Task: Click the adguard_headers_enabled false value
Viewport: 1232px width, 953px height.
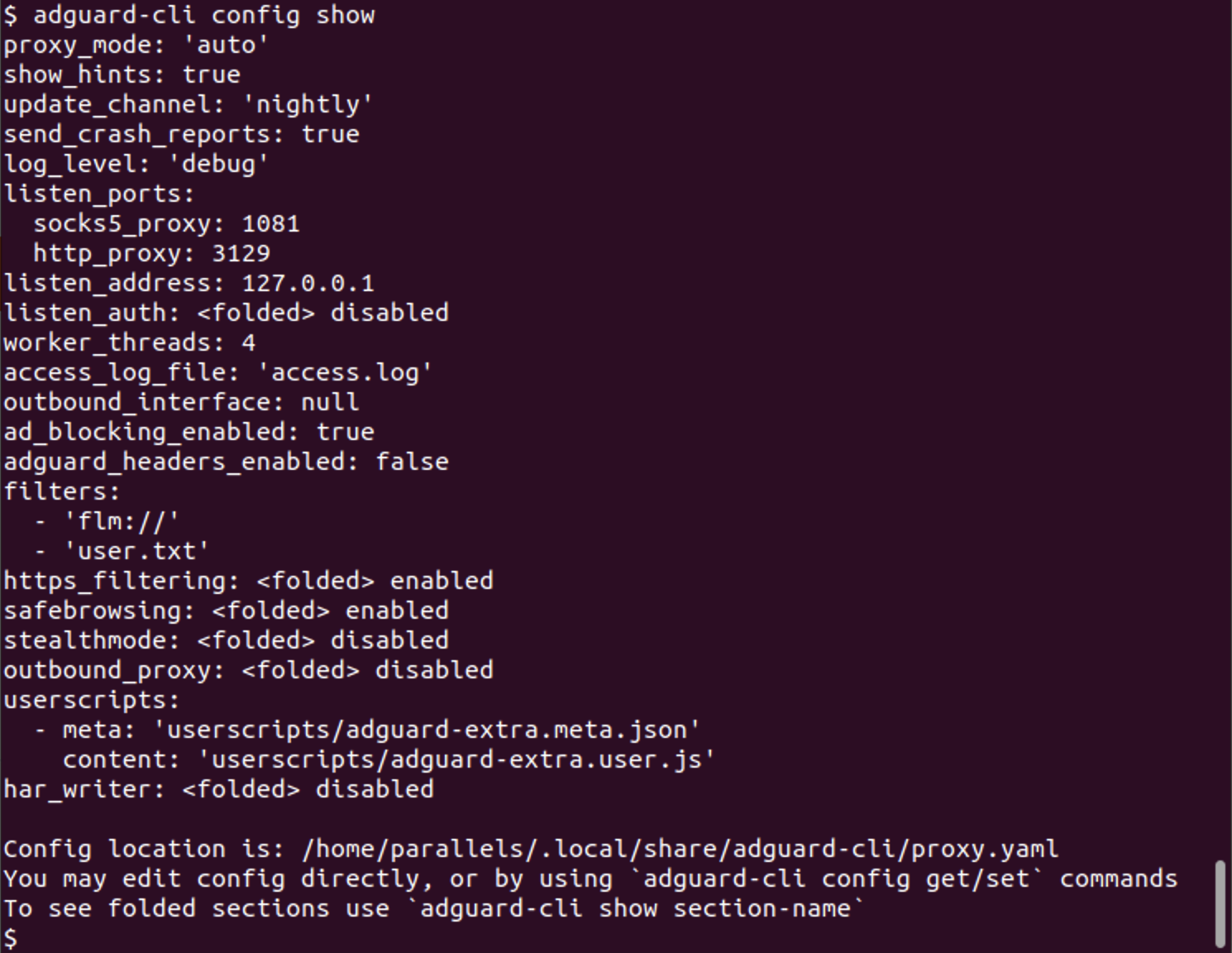Action: tap(412, 462)
